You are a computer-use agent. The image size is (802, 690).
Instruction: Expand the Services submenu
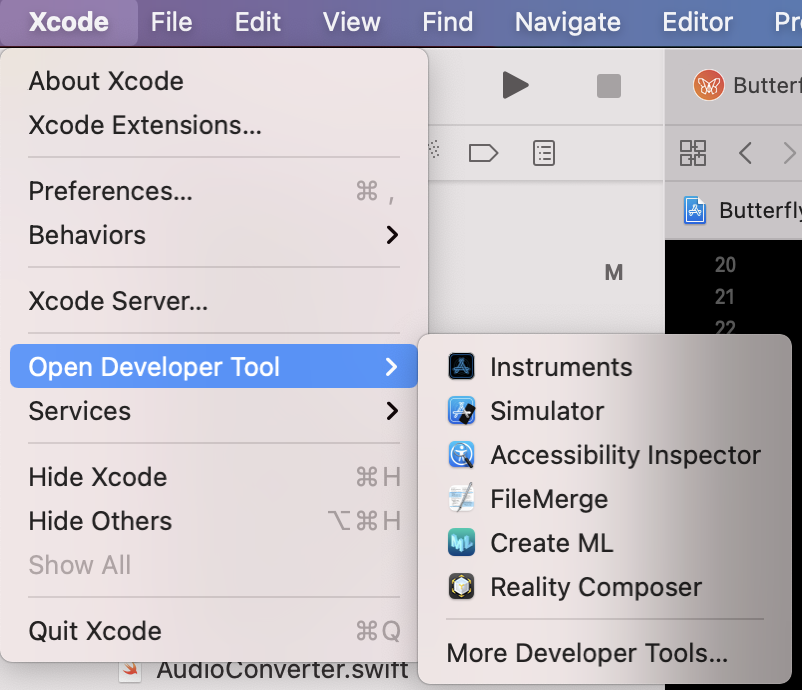(x=214, y=411)
